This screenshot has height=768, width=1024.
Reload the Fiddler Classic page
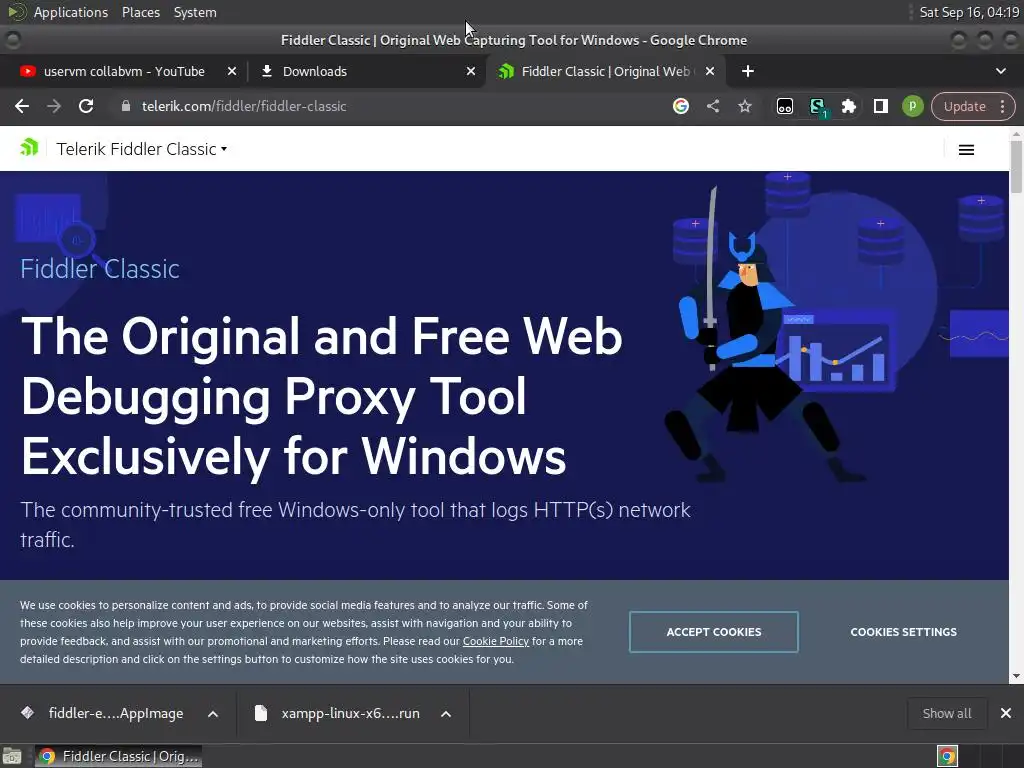86,106
